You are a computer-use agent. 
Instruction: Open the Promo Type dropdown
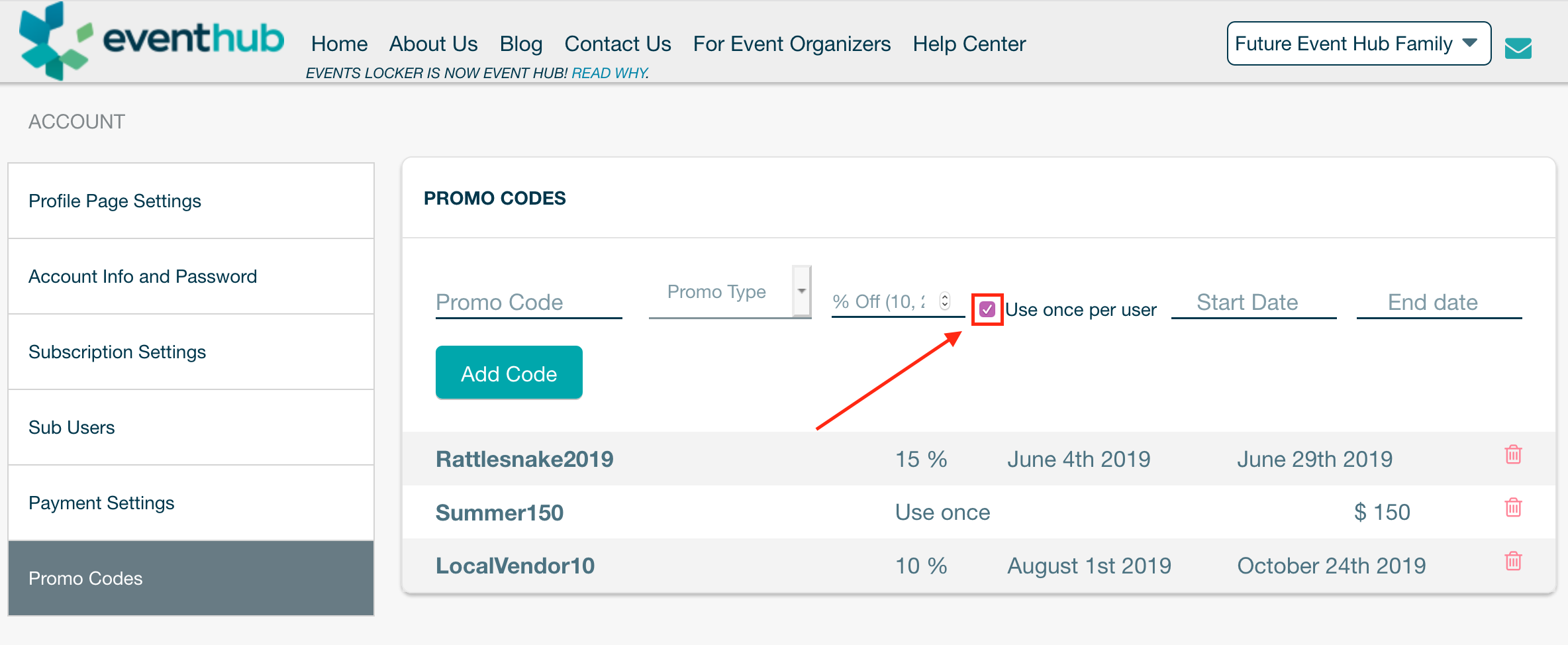click(x=728, y=291)
